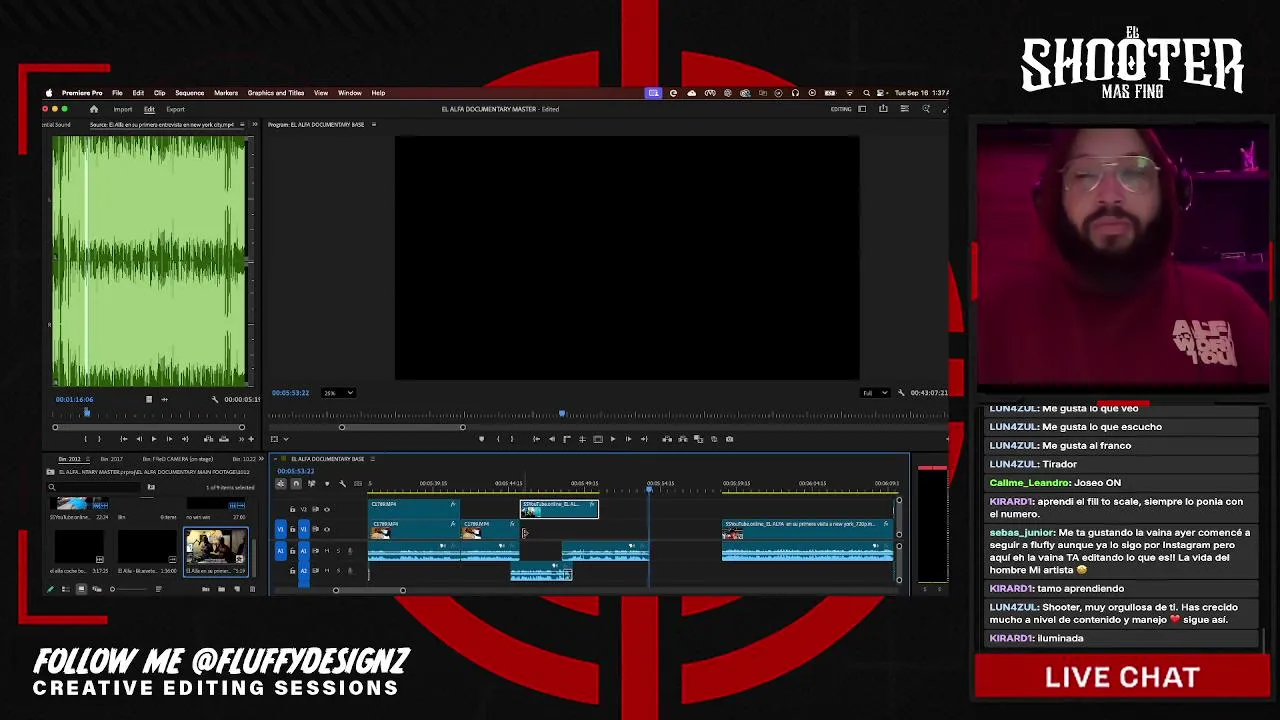The image size is (1280, 720).
Task: Open Source panel menu icon
Action: [243, 125]
